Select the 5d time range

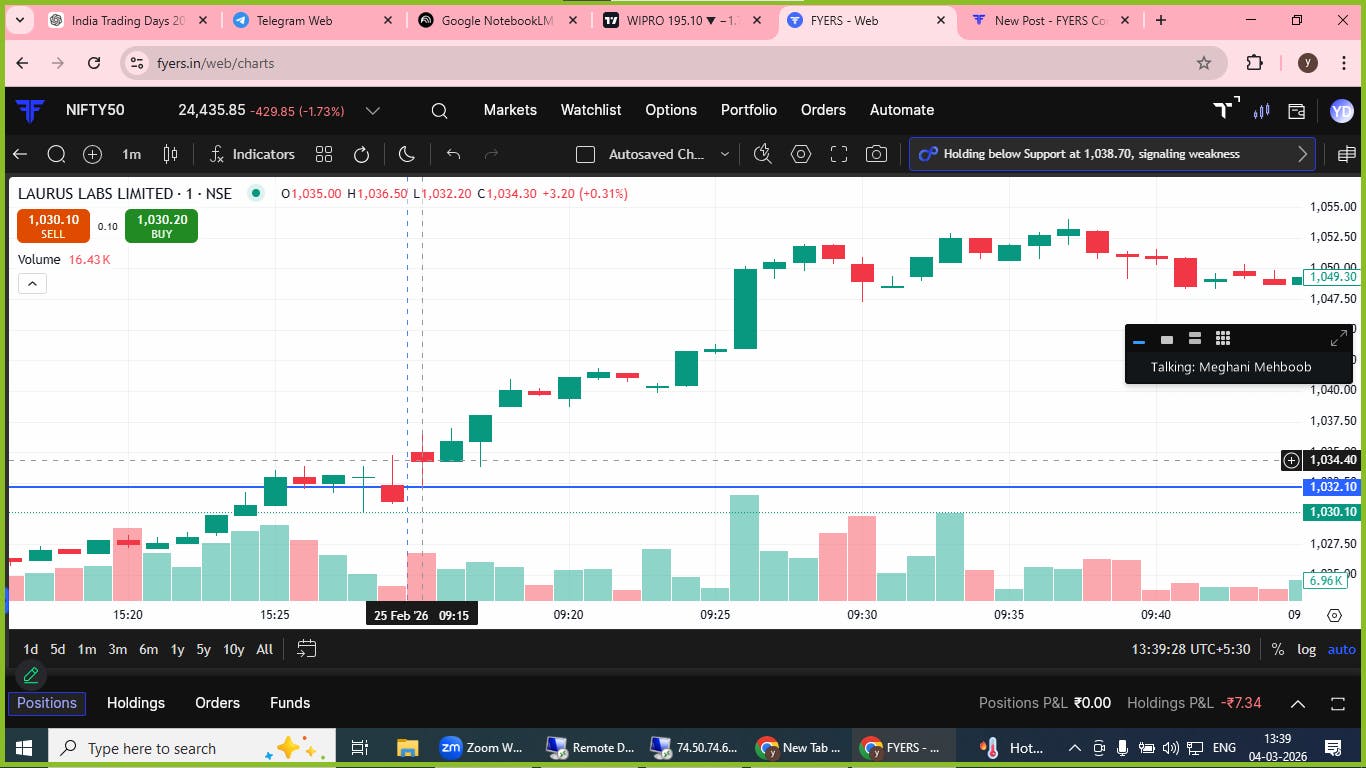coord(58,649)
